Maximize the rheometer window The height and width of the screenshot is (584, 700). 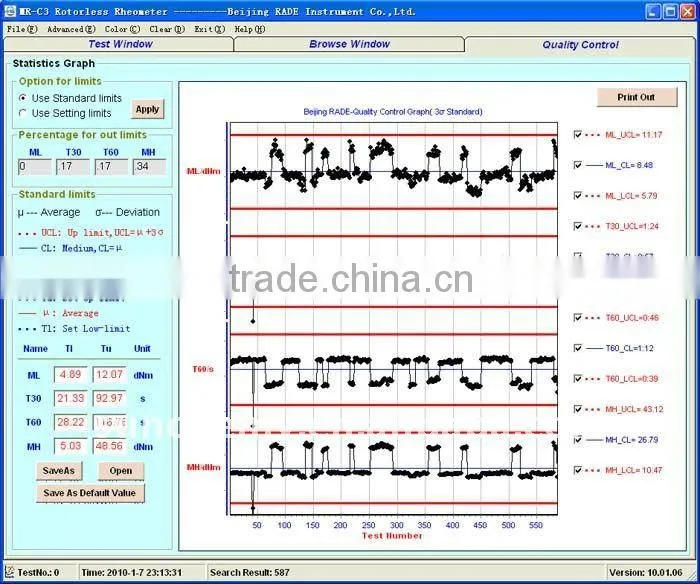pyautogui.click(x=670, y=11)
